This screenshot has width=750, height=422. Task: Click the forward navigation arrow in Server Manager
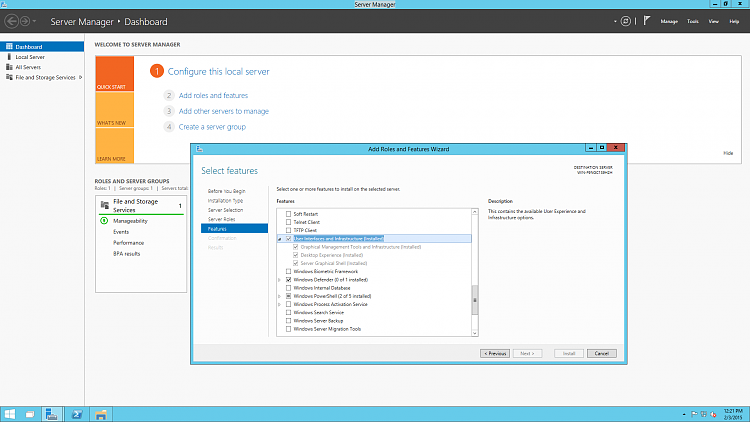point(25,21)
